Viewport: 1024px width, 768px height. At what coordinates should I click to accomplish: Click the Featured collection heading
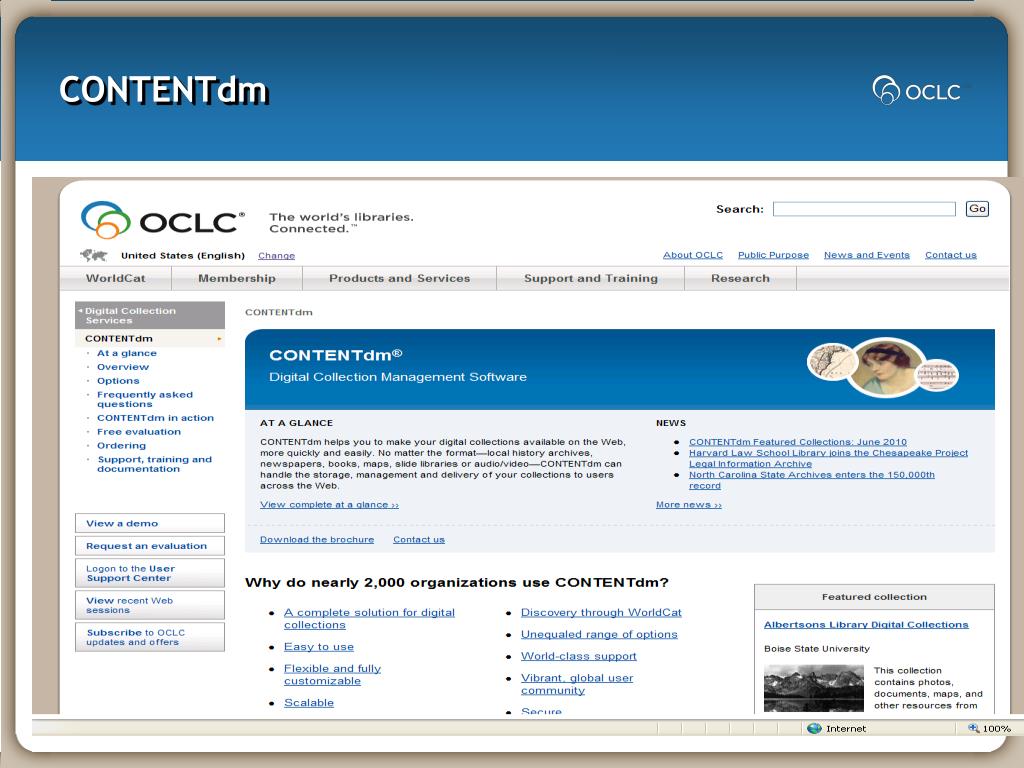click(x=874, y=597)
